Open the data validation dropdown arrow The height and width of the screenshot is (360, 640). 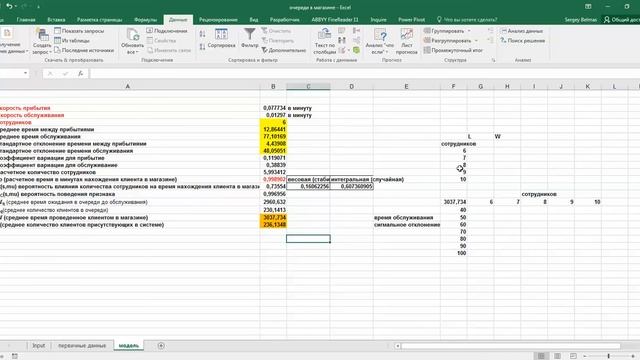point(348,51)
